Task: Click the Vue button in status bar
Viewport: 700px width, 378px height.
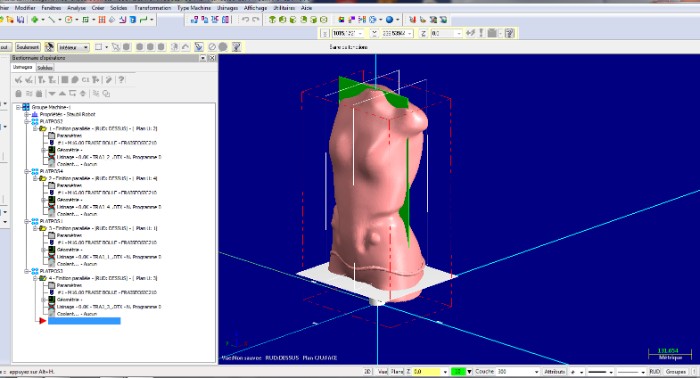Action: point(383,372)
